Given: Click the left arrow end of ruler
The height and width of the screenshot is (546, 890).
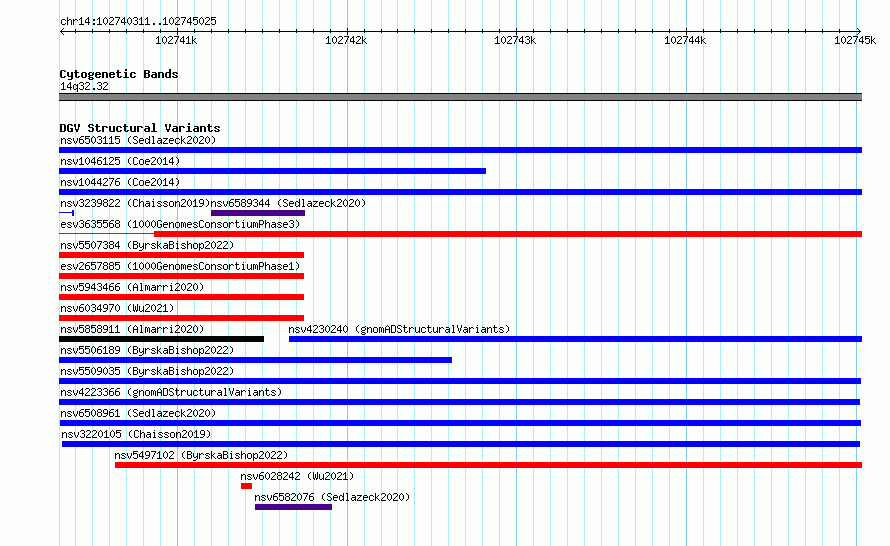Looking at the screenshot, I should click(62, 31).
